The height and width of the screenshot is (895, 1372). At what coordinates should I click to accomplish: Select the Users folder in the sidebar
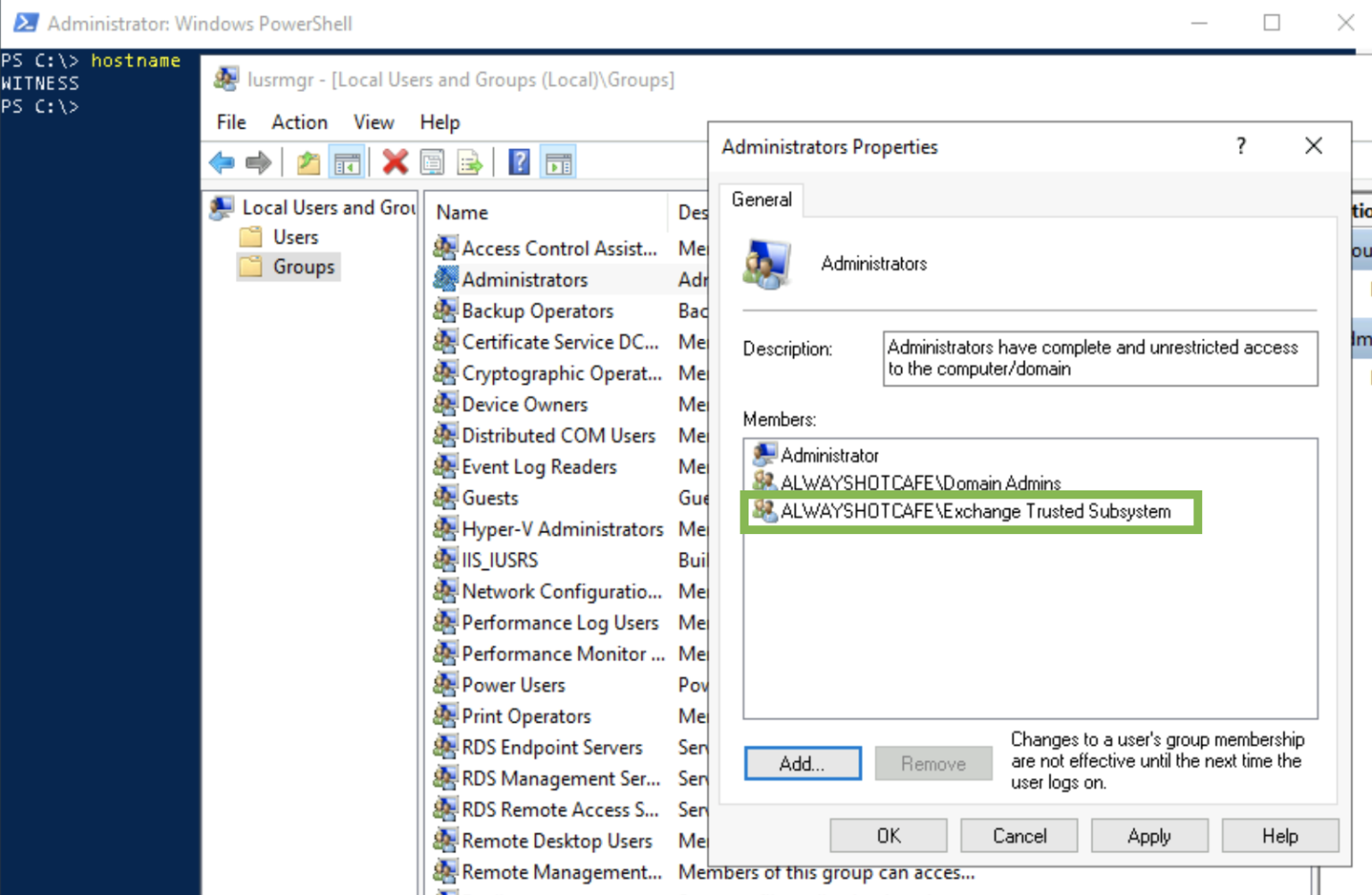[296, 237]
